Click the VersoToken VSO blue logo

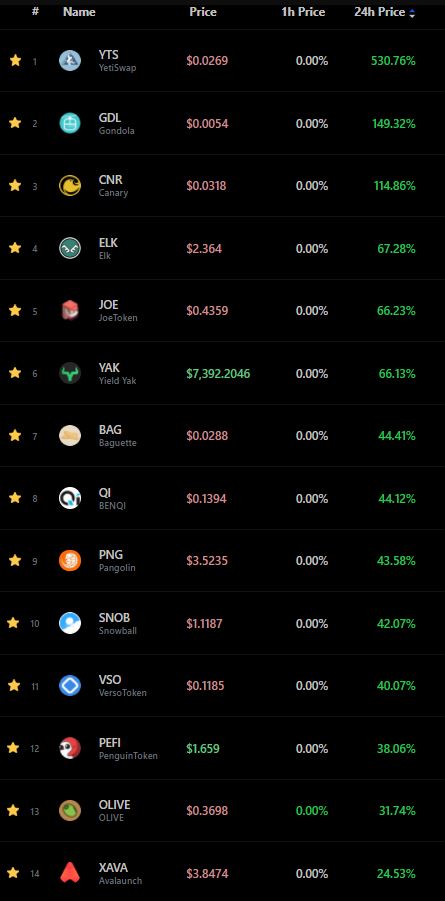tap(70, 686)
